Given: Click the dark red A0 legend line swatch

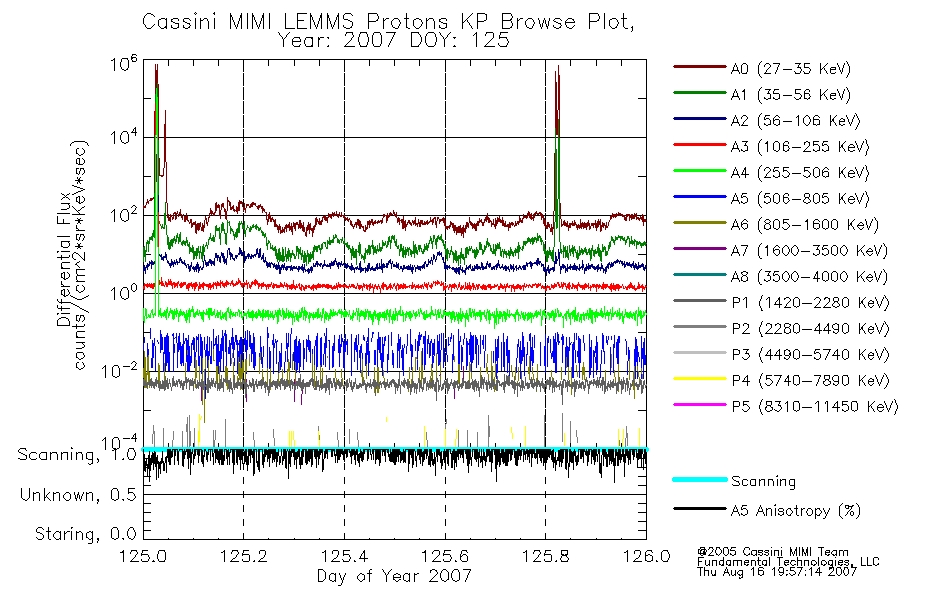Looking at the screenshot, I should (x=699, y=67).
